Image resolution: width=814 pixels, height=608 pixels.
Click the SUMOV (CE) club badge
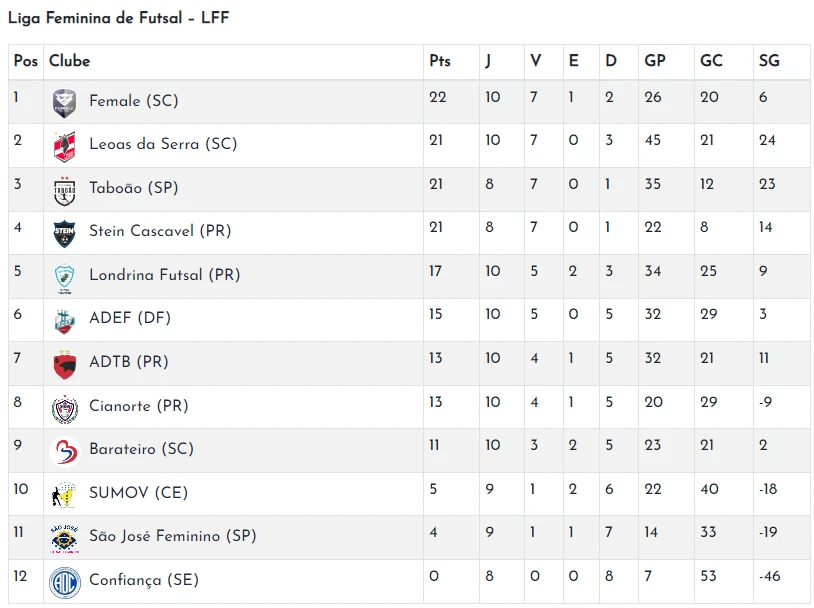pyautogui.click(x=65, y=494)
